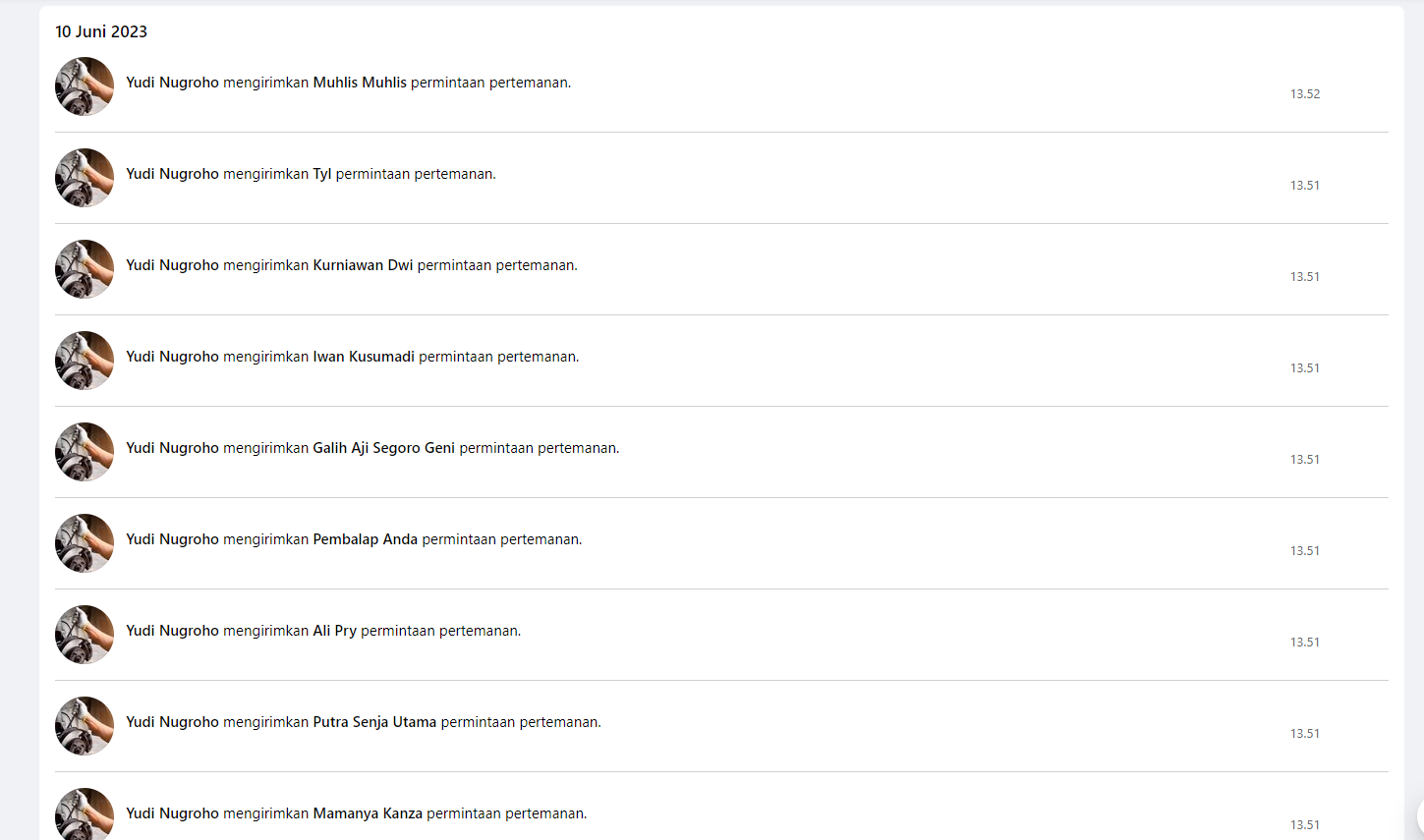Click 13.52 timestamp of Muhlis request
1424x840 pixels.
coord(1305,94)
